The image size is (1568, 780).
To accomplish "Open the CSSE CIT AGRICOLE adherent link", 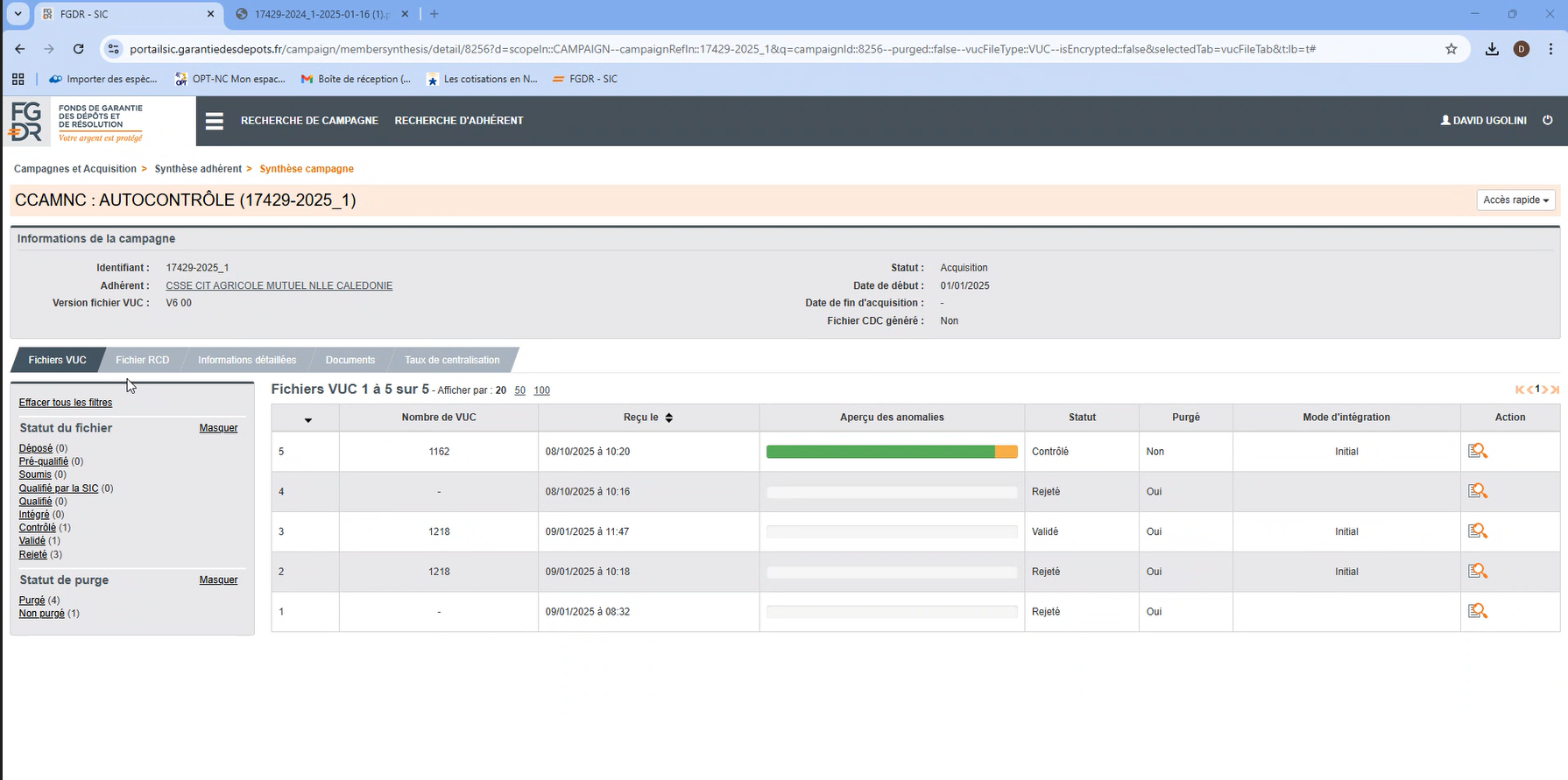I will pyautogui.click(x=279, y=286).
